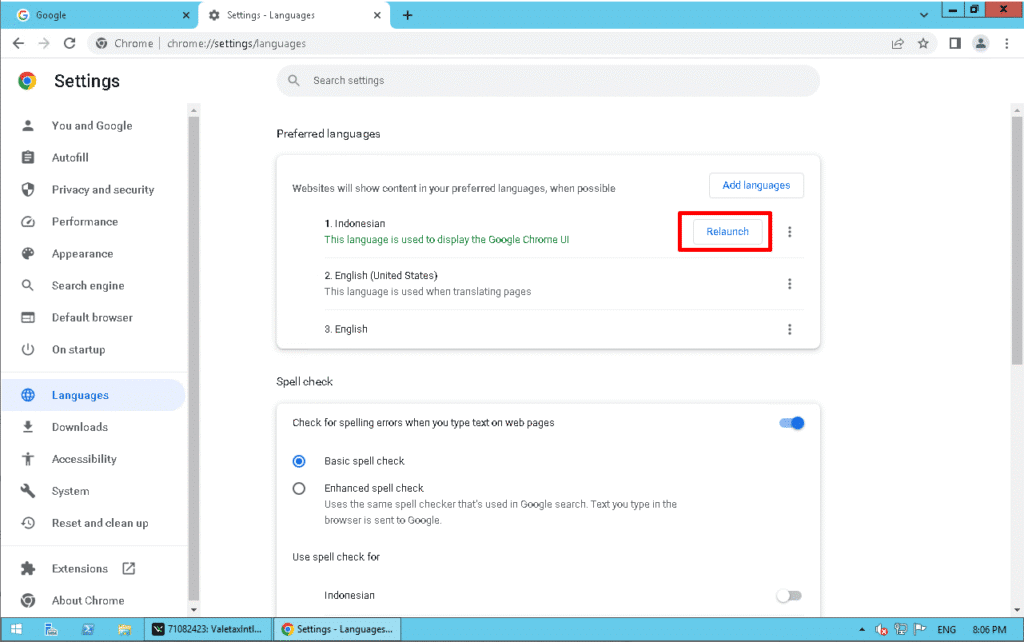Select Basic spell check option

299,461
